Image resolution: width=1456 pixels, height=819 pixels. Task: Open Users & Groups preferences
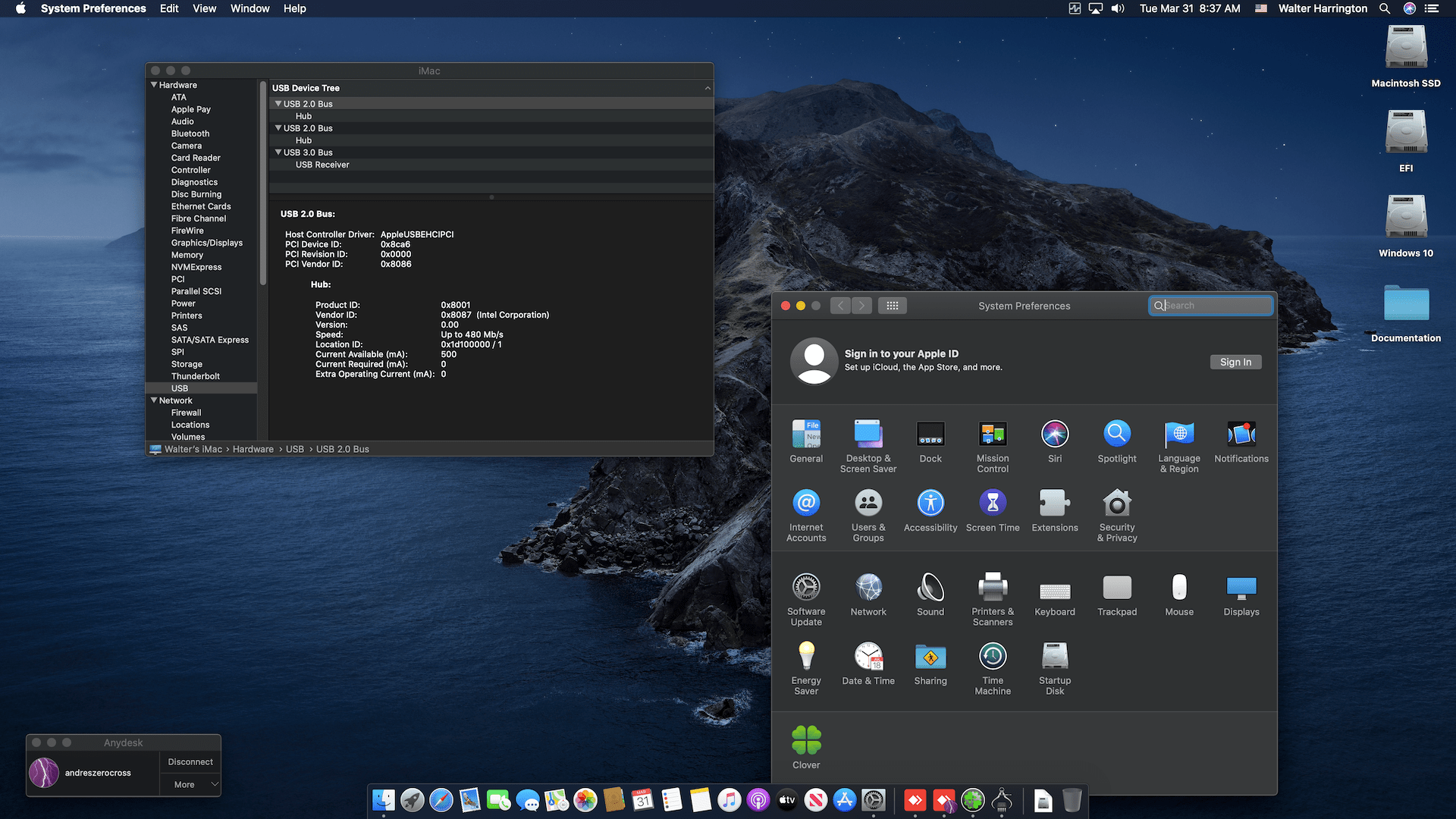[x=868, y=515]
